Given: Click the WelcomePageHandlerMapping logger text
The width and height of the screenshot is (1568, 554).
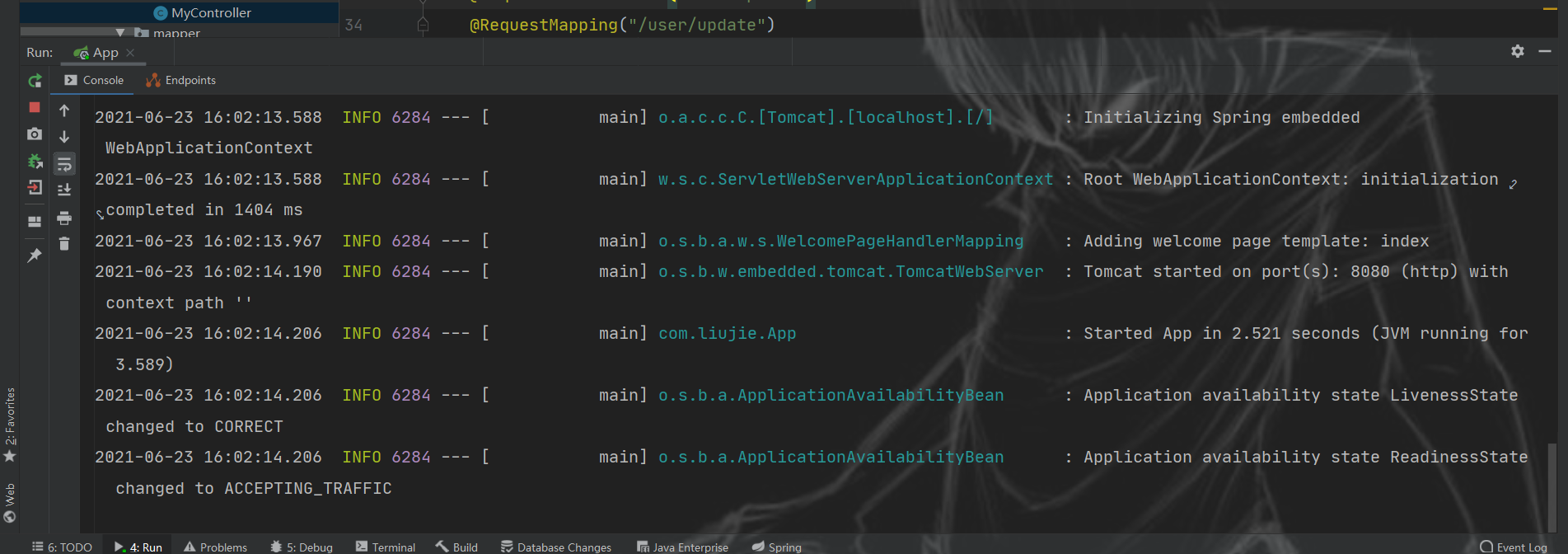Looking at the screenshot, I should click(840, 241).
